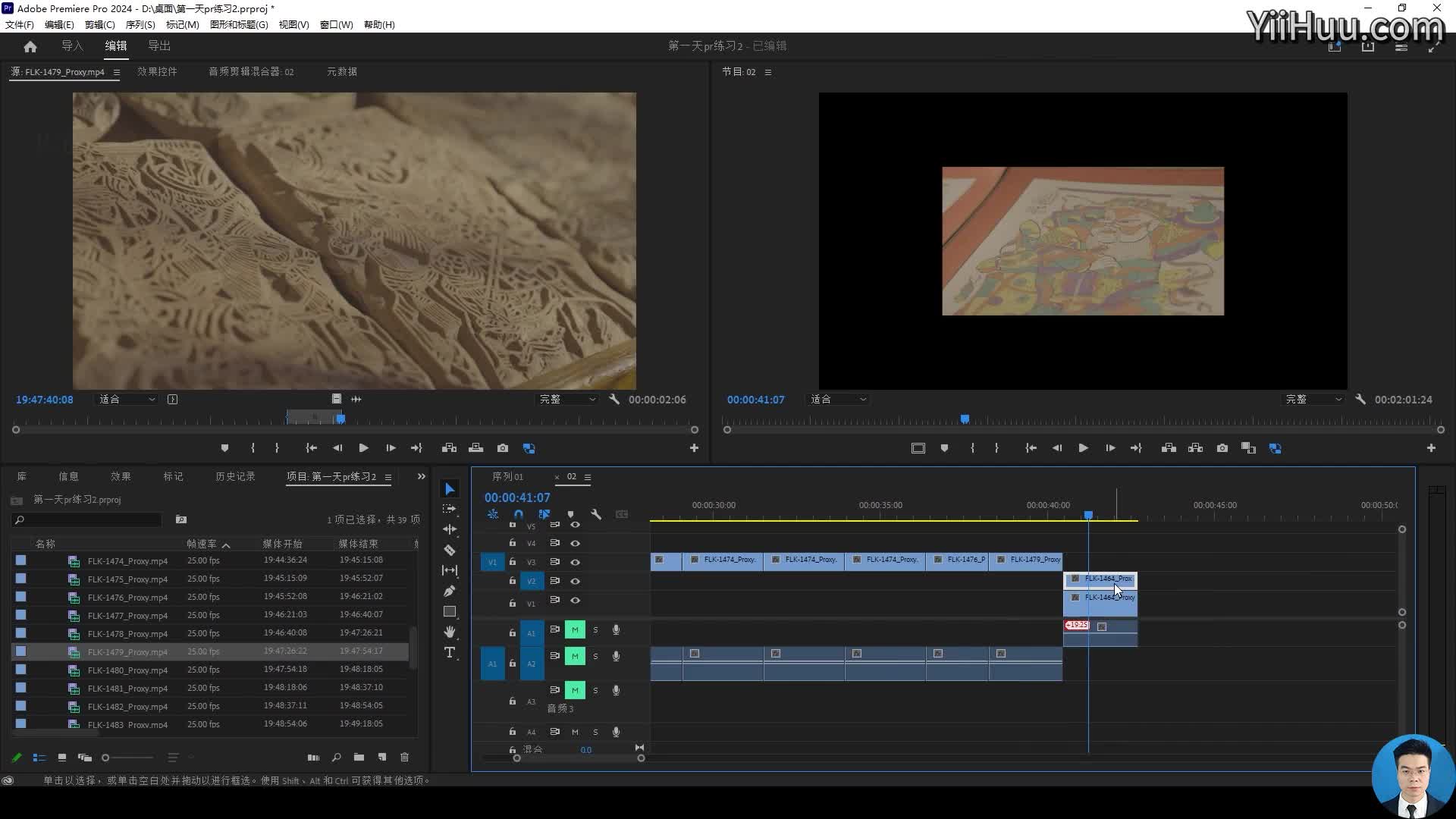Viewport: 1456px width, 819px height.
Task: Open project panel hamburger menu
Action: click(388, 477)
